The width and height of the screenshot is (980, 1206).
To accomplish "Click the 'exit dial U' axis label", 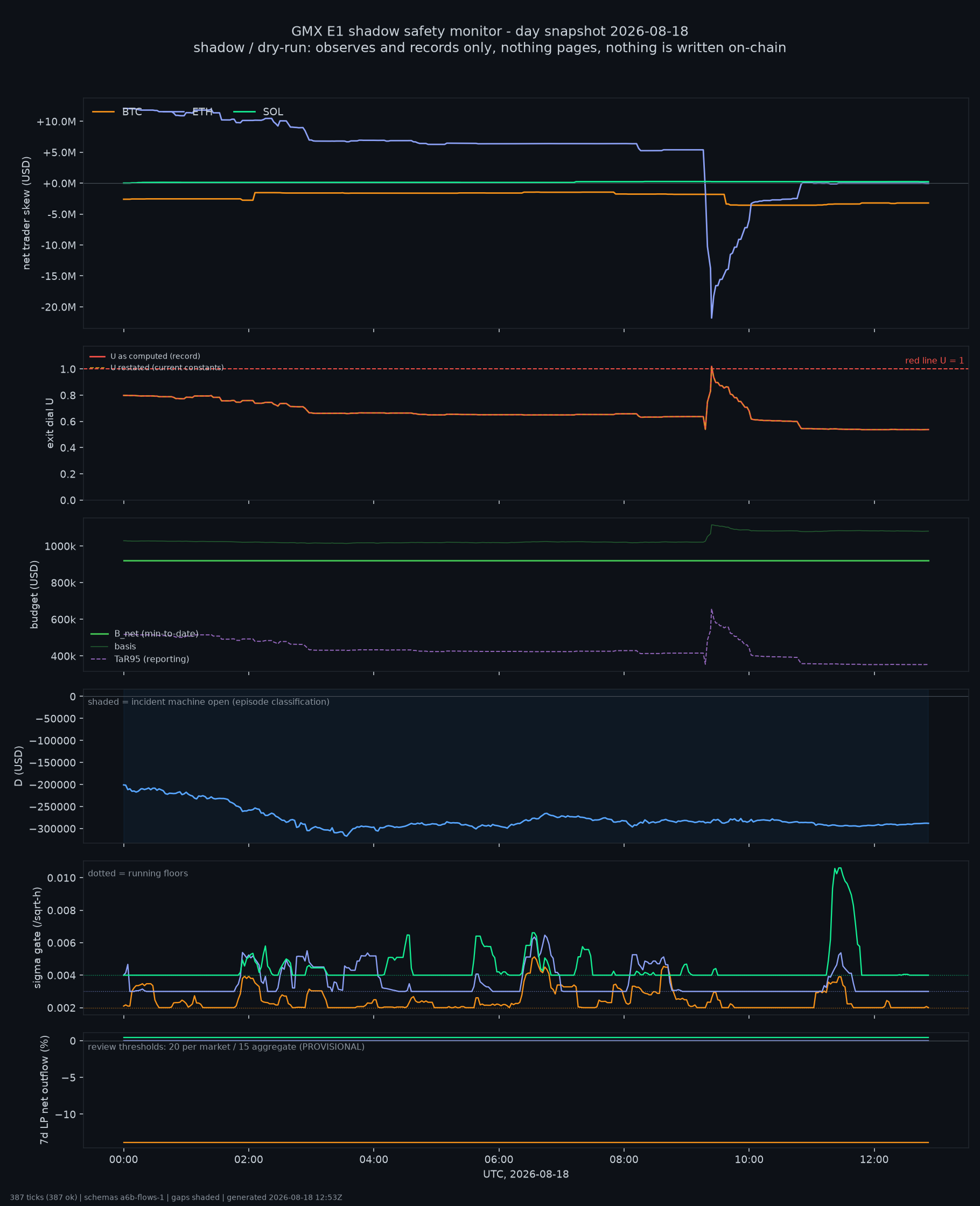I will pyautogui.click(x=50, y=423).
